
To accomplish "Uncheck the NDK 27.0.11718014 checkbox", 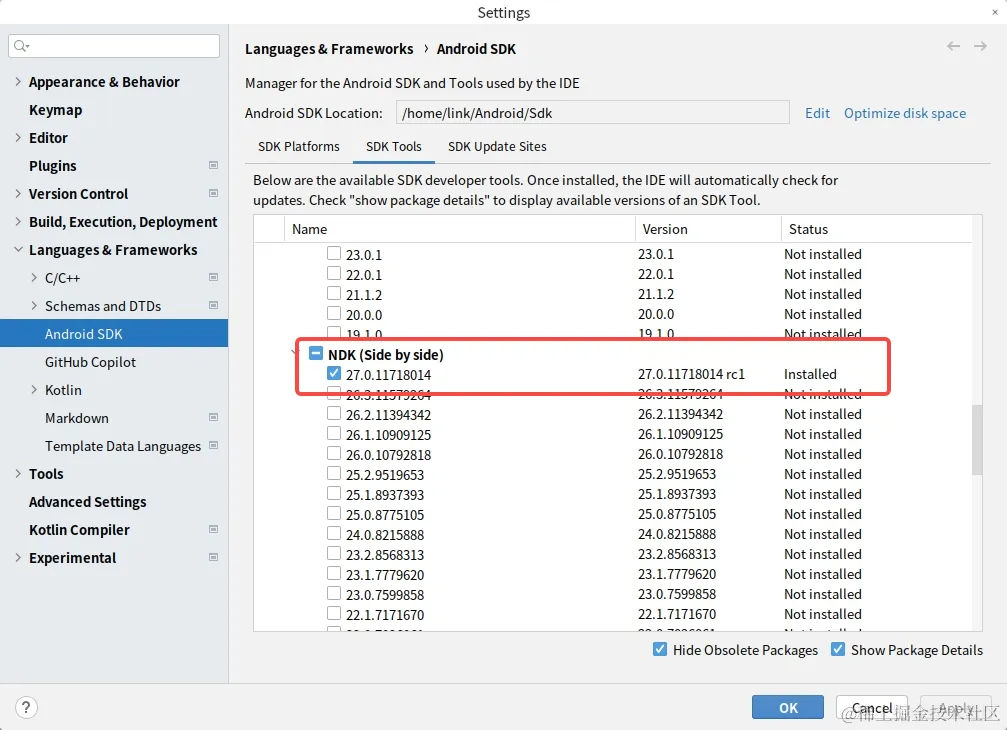I will [334, 374].
